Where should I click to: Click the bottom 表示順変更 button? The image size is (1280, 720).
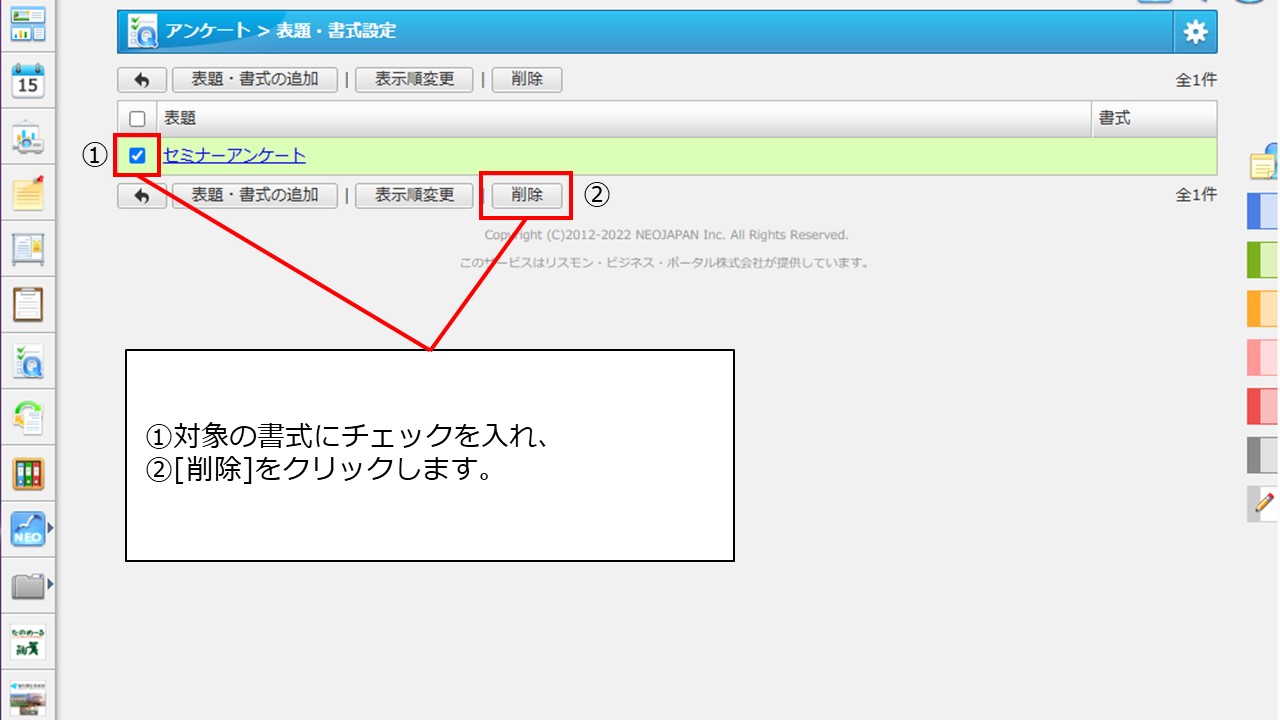[414, 196]
